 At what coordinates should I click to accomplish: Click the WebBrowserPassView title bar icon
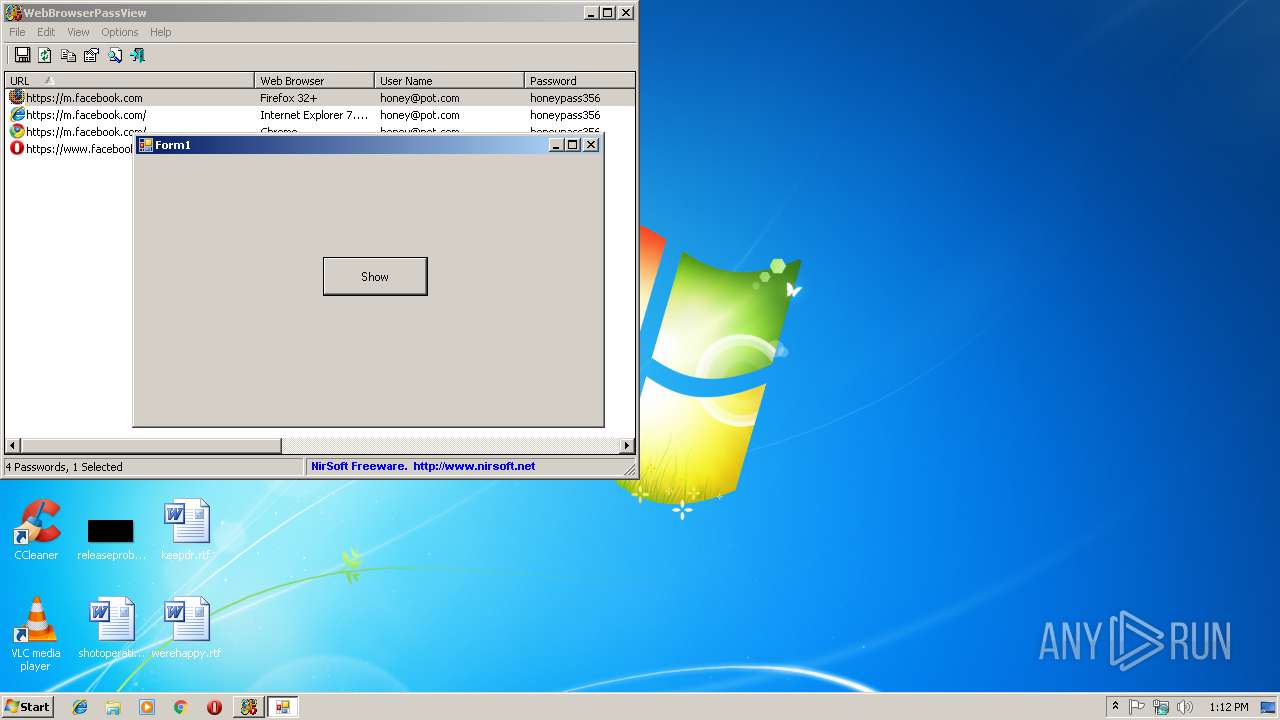14,13
